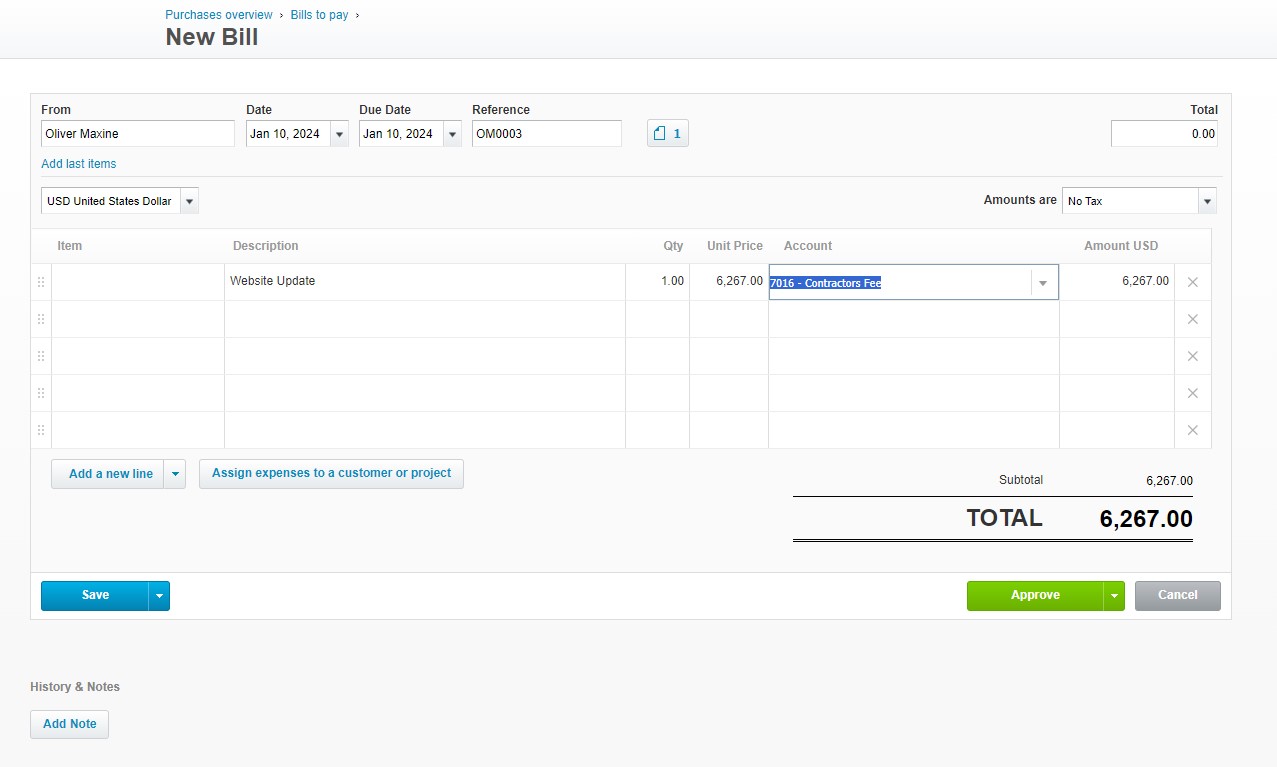Open the Bills to pay breadcrumb link
Image resolution: width=1277 pixels, height=767 pixels.
pyautogui.click(x=319, y=15)
